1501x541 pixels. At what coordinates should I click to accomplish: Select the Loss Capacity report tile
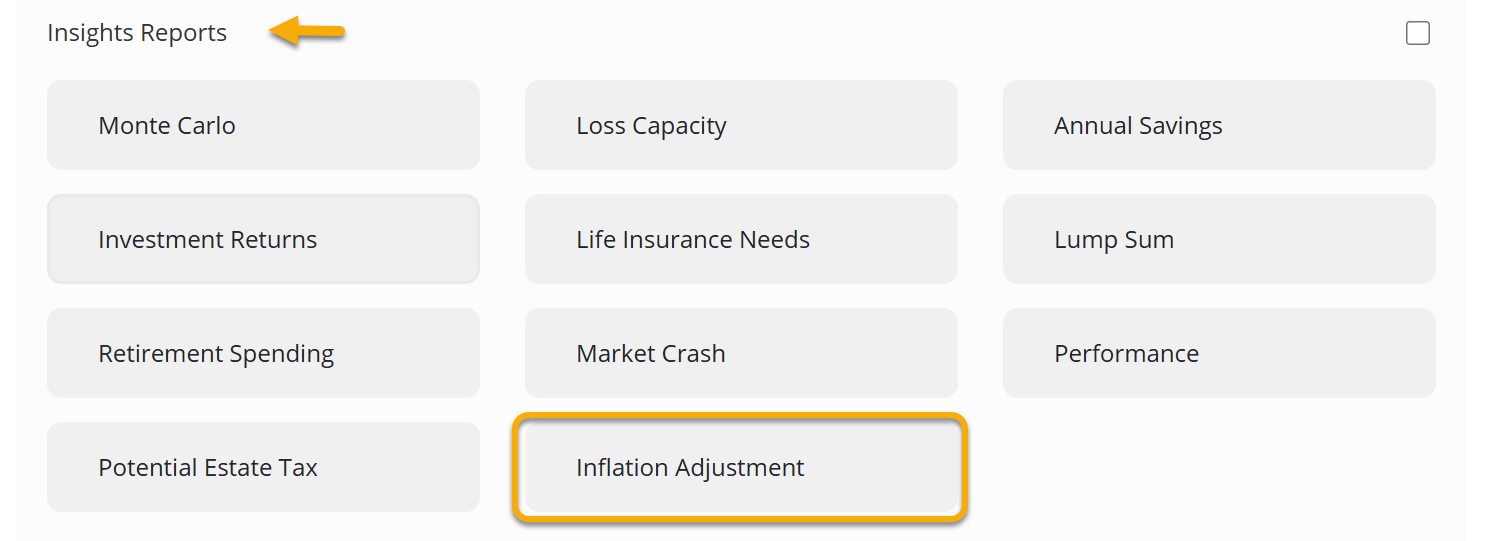click(x=741, y=125)
